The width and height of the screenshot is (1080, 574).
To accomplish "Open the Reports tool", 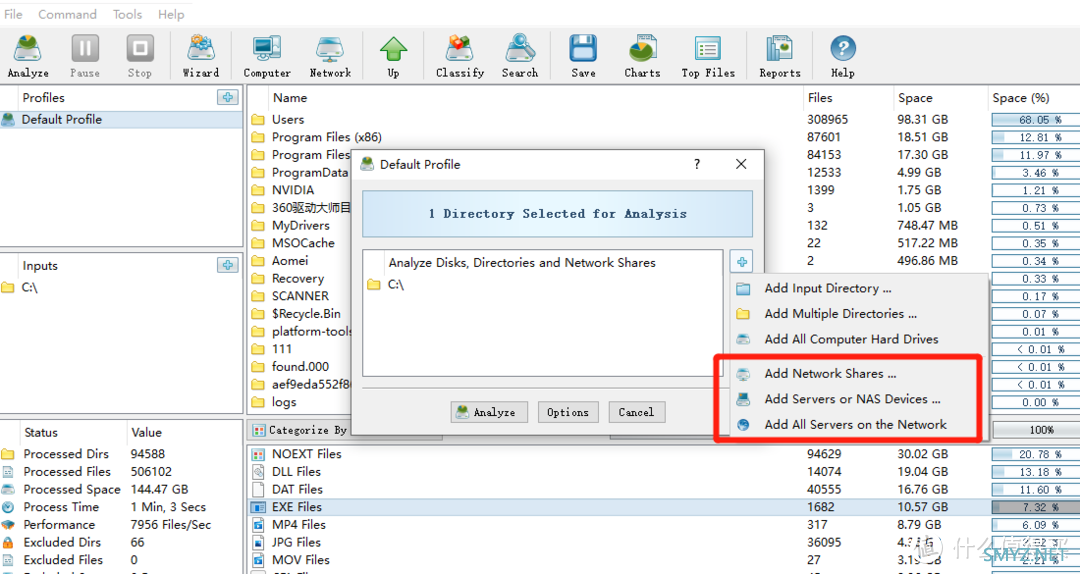I will (x=780, y=56).
